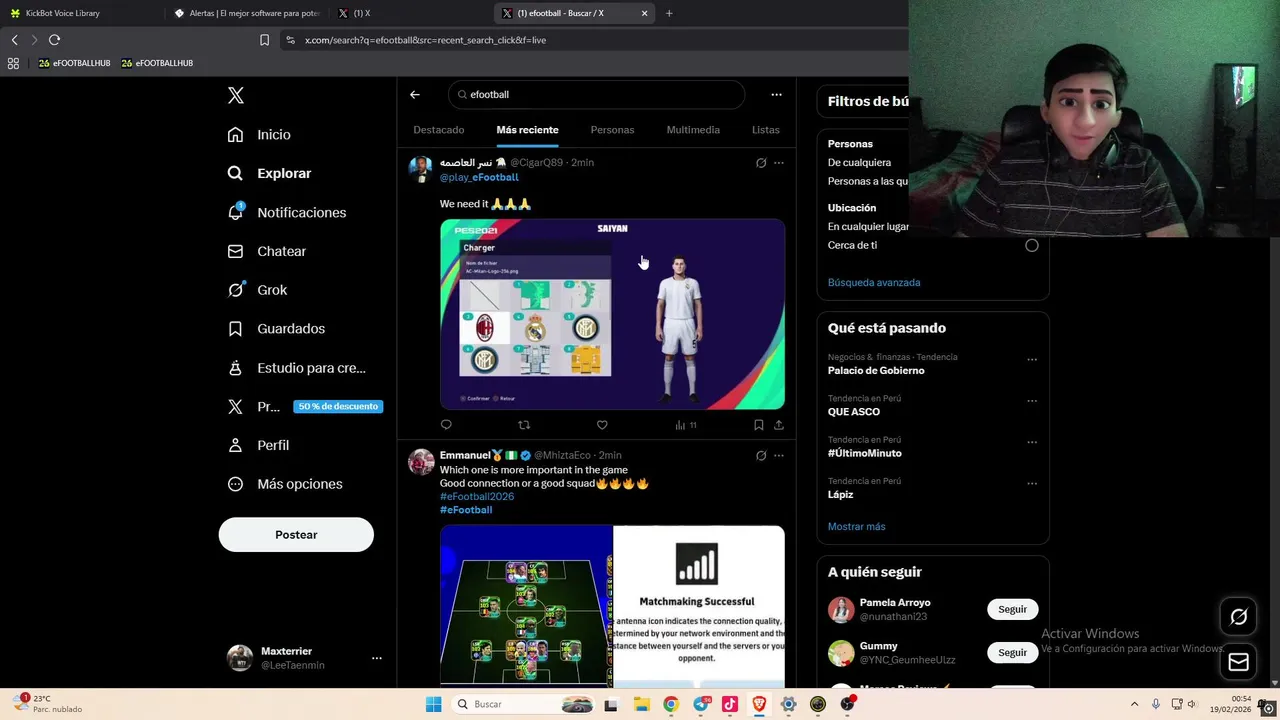Open Chrome from taskbar
The width and height of the screenshot is (1280, 720).
[671, 704]
